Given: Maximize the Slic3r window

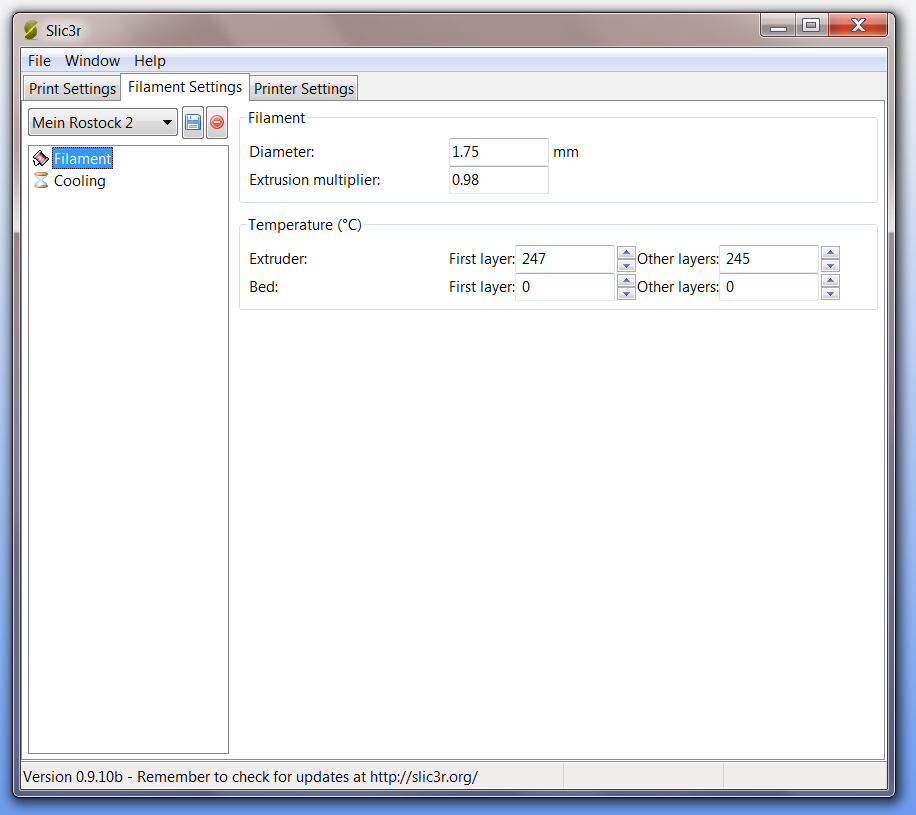Looking at the screenshot, I should (811, 25).
